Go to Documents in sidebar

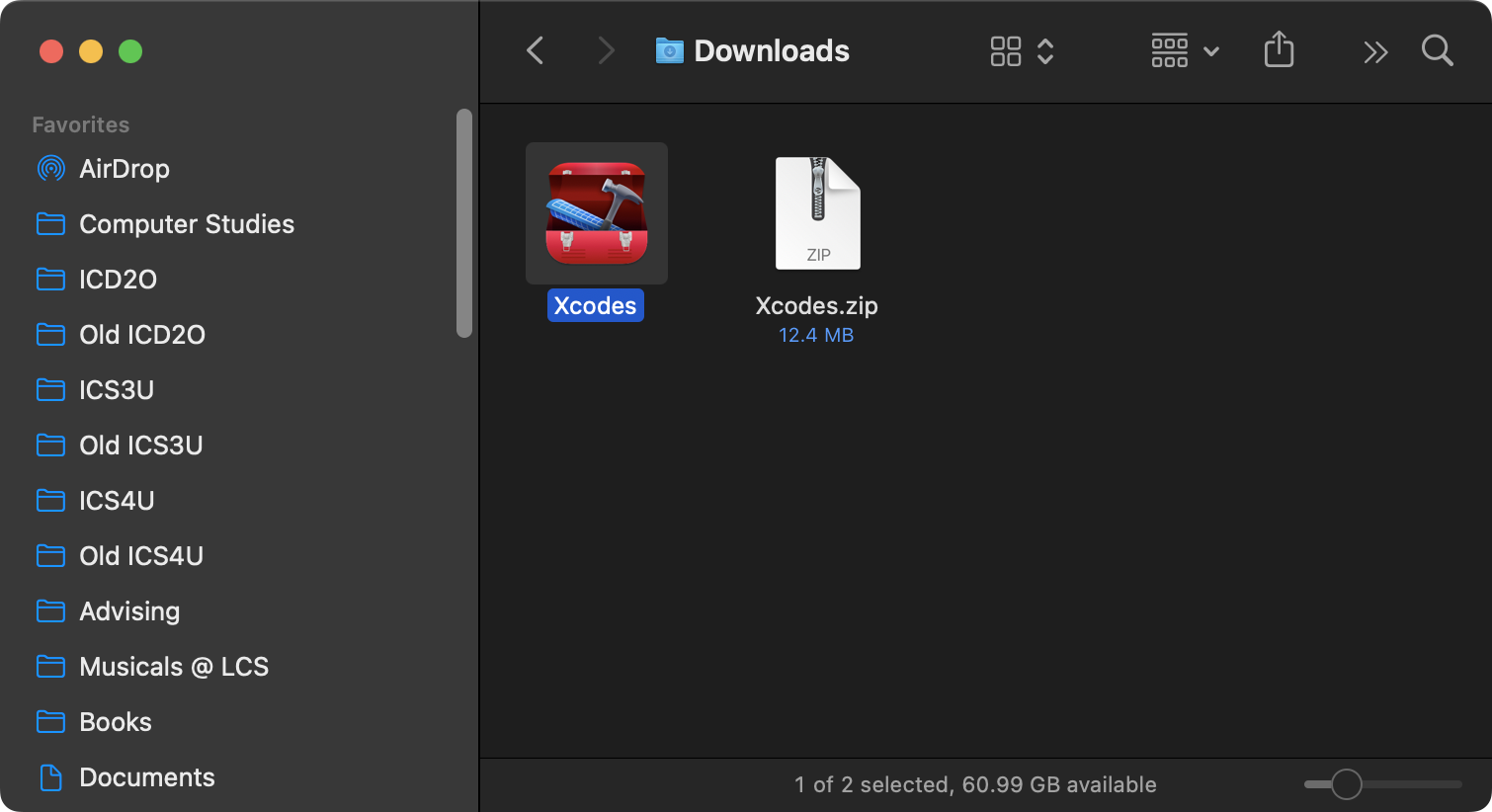[x=146, y=777]
